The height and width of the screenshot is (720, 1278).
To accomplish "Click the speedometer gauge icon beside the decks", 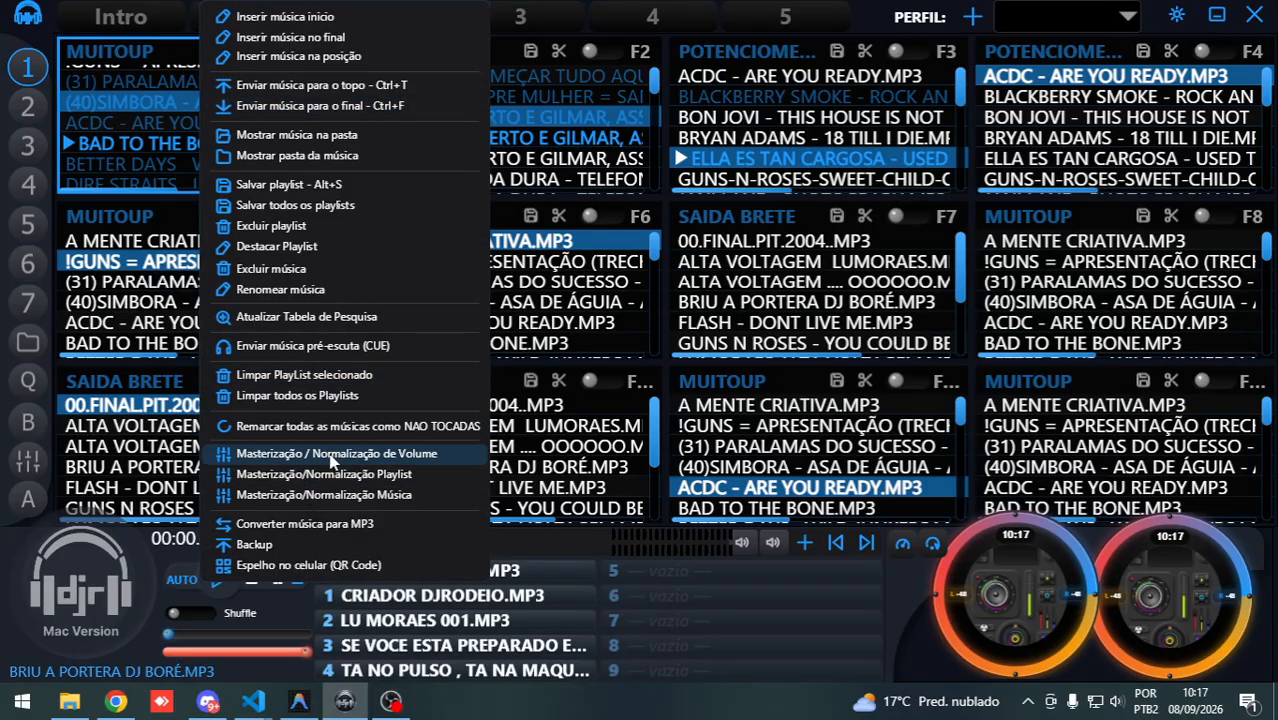I will (x=903, y=544).
